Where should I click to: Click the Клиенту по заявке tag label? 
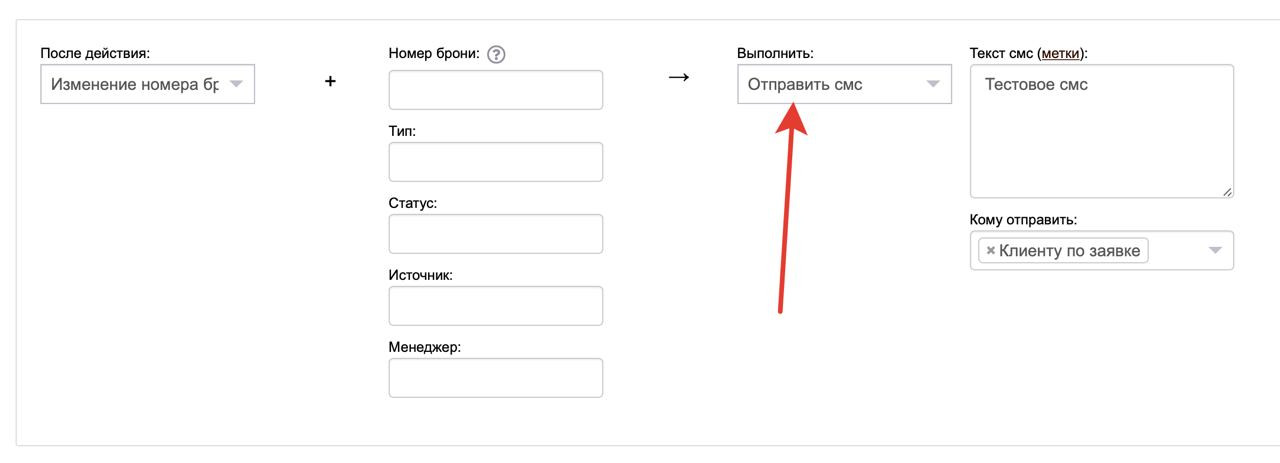tap(1070, 251)
